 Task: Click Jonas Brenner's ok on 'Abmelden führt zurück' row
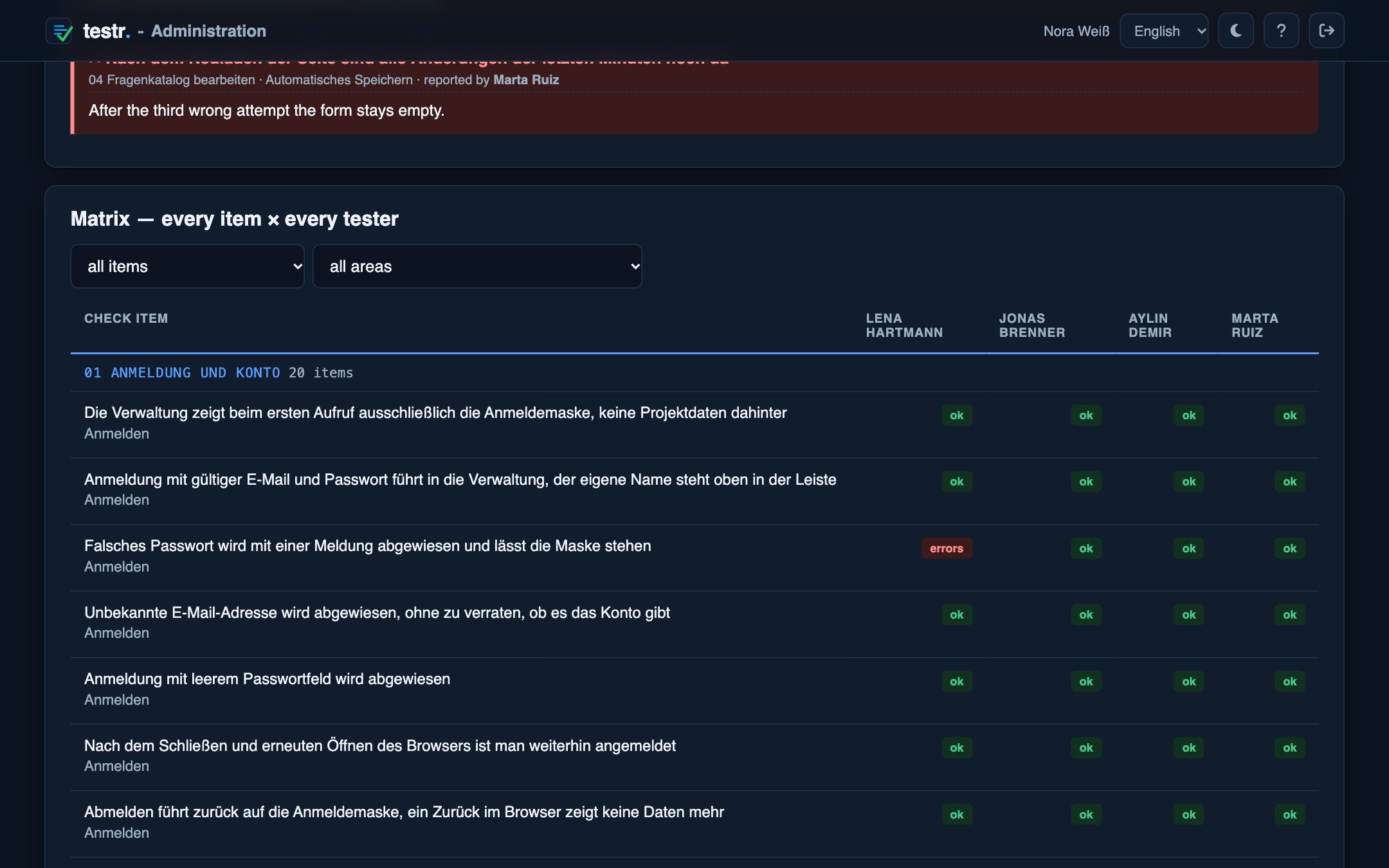(x=1086, y=815)
